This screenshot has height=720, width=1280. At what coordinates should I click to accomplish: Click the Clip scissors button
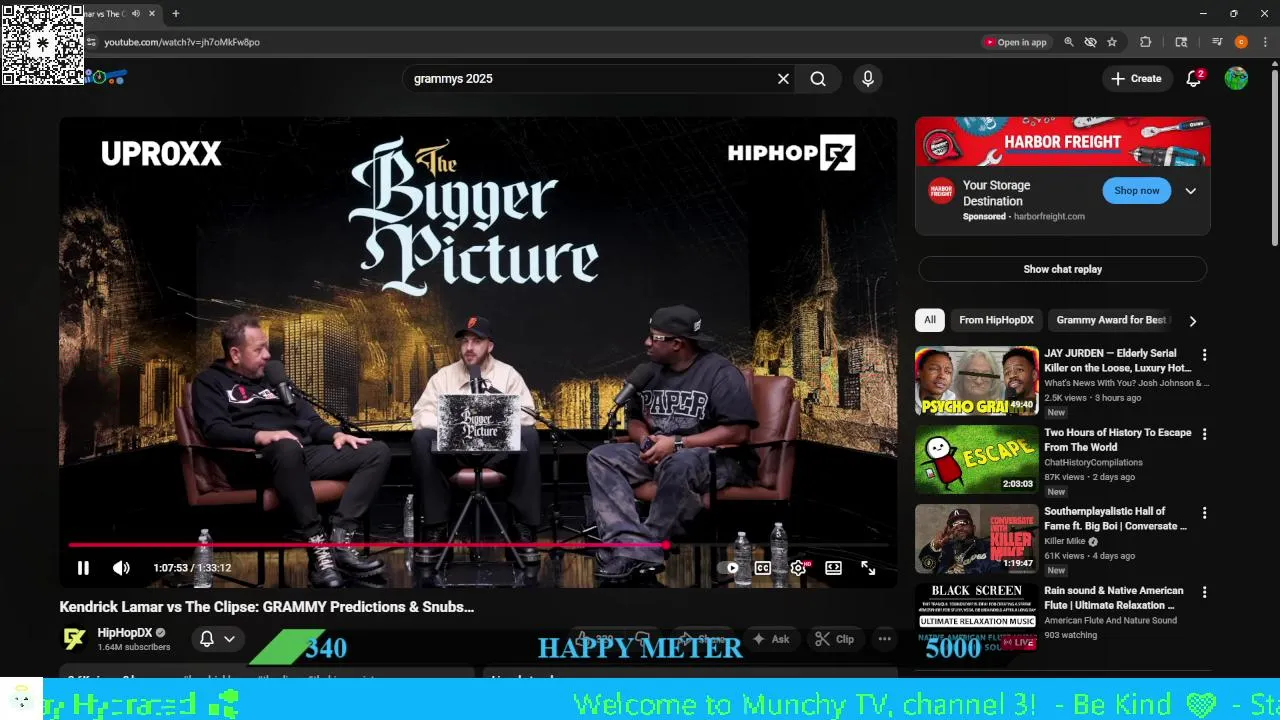(x=834, y=639)
